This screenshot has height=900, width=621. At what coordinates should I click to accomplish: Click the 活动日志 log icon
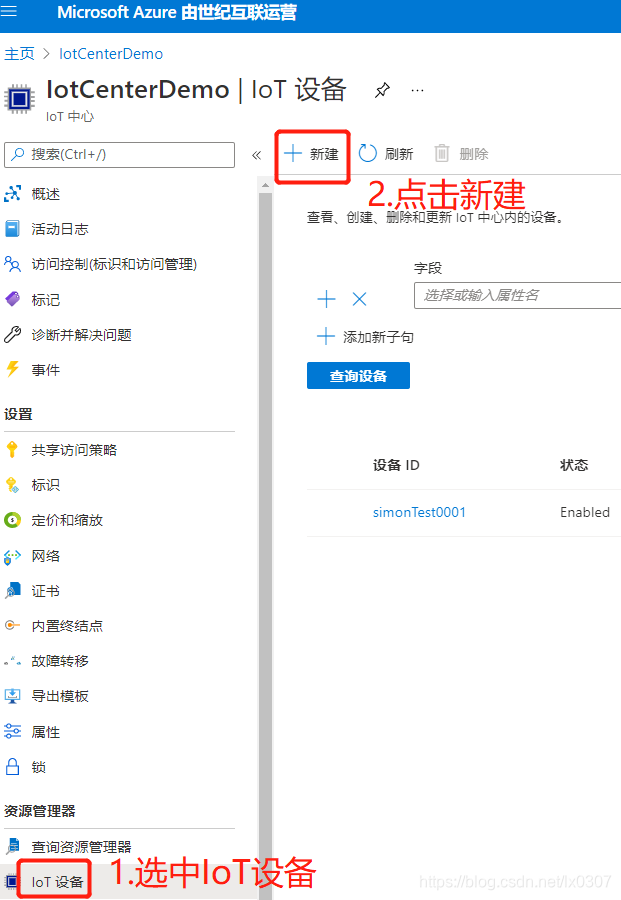coord(12,229)
